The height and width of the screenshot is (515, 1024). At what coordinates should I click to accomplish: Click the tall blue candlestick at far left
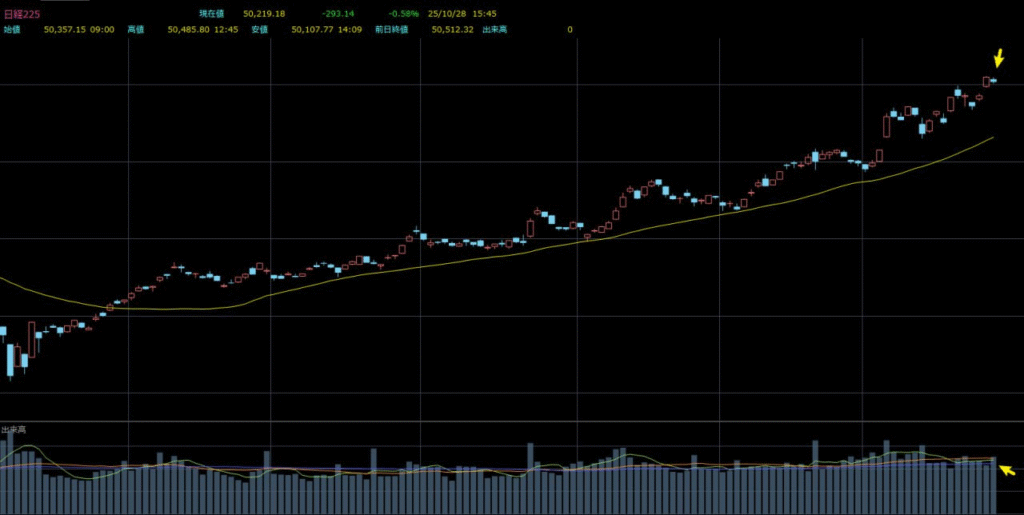coord(11,358)
